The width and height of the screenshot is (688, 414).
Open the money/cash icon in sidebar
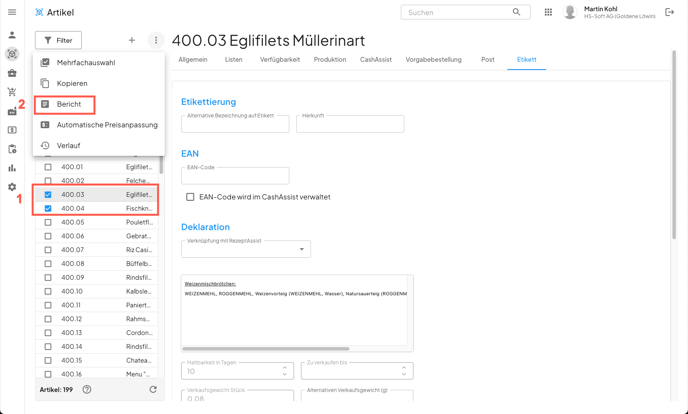pos(12,130)
